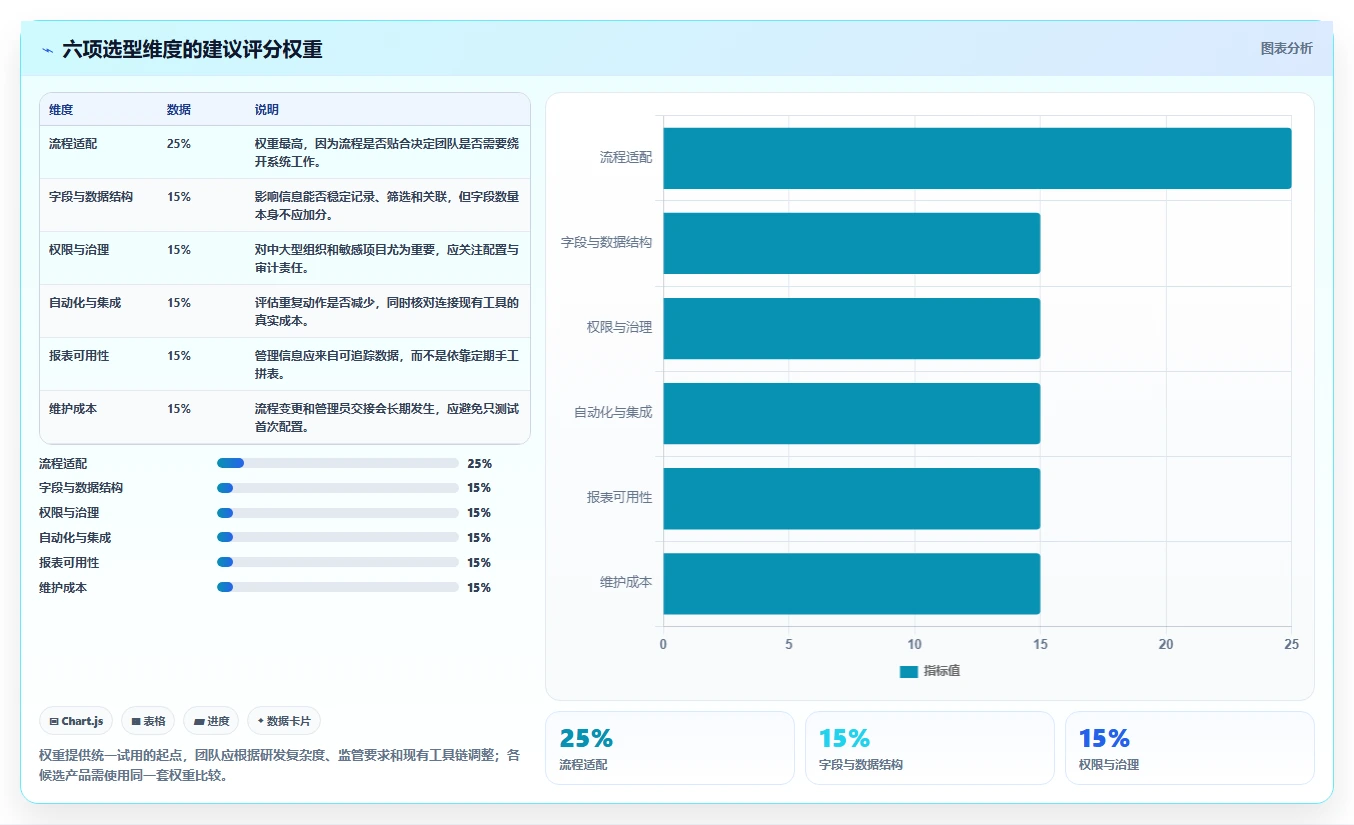The height and width of the screenshot is (825, 1354).
Task: Open the 15% 字段与数据结构 data card
Action: [x=929, y=748]
